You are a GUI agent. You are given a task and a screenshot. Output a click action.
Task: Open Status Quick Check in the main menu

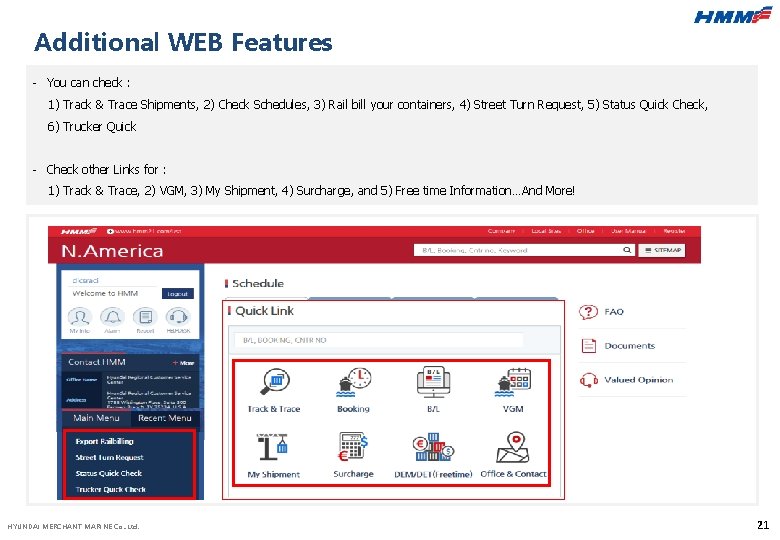108,473
